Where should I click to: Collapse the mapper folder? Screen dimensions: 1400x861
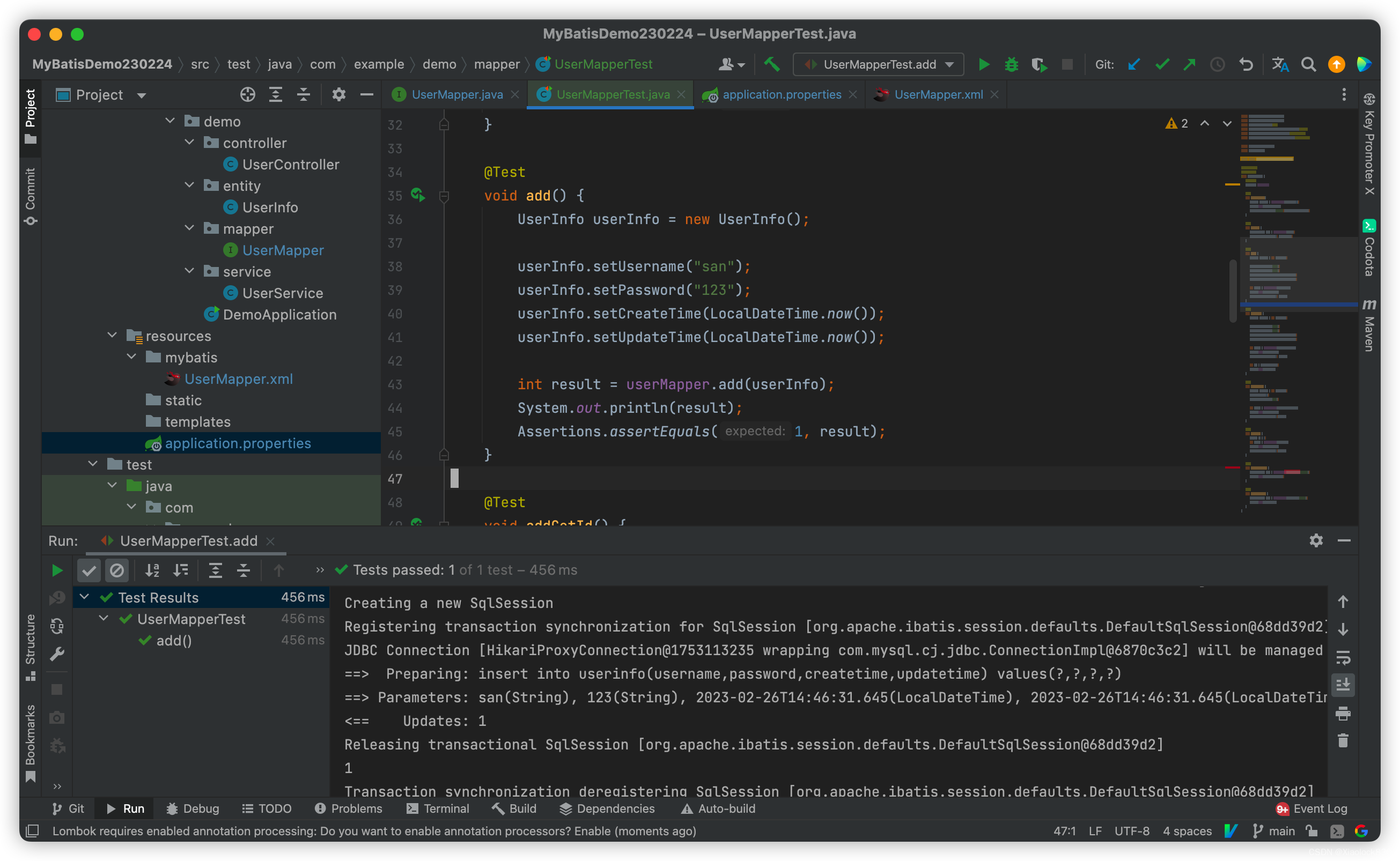point(190,228)
